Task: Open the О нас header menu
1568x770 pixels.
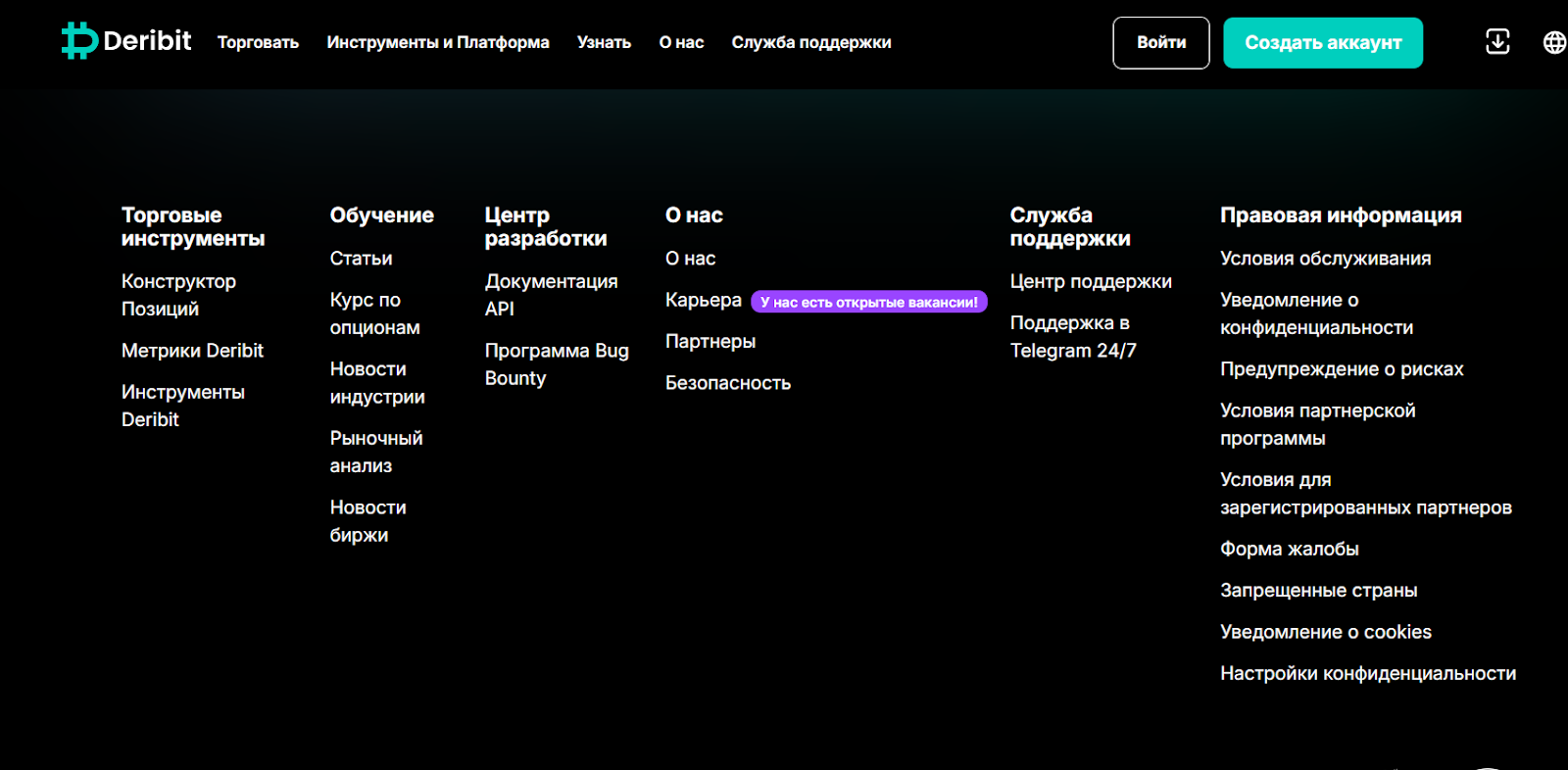Action: pyautogui.click(x=681, y=42)
